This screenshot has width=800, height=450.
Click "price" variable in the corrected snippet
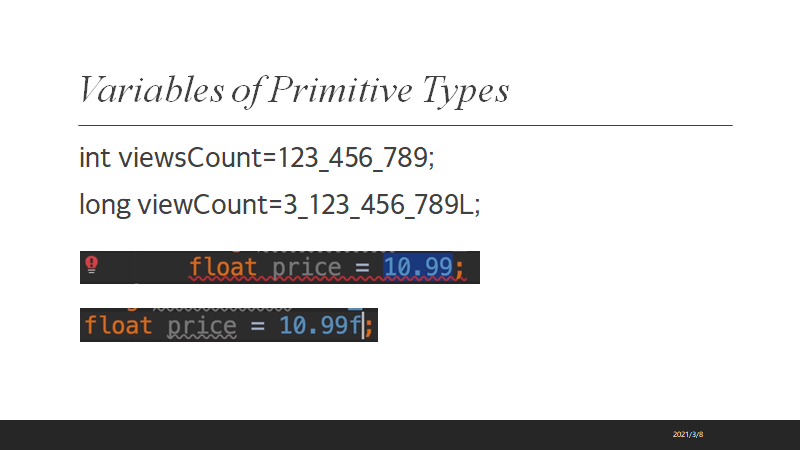(x=201, y=325)
